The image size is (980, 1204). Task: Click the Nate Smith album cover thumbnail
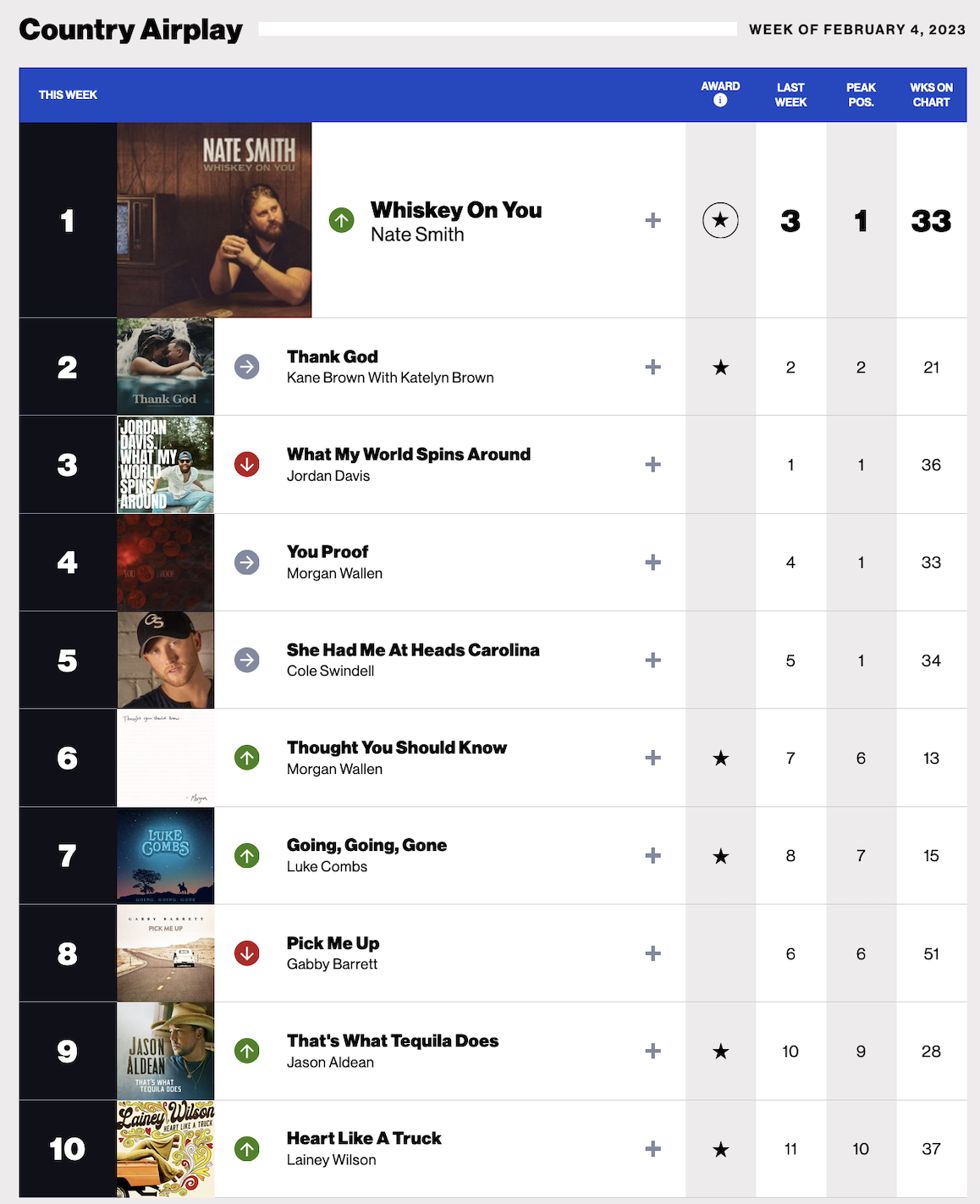(214, 220)
